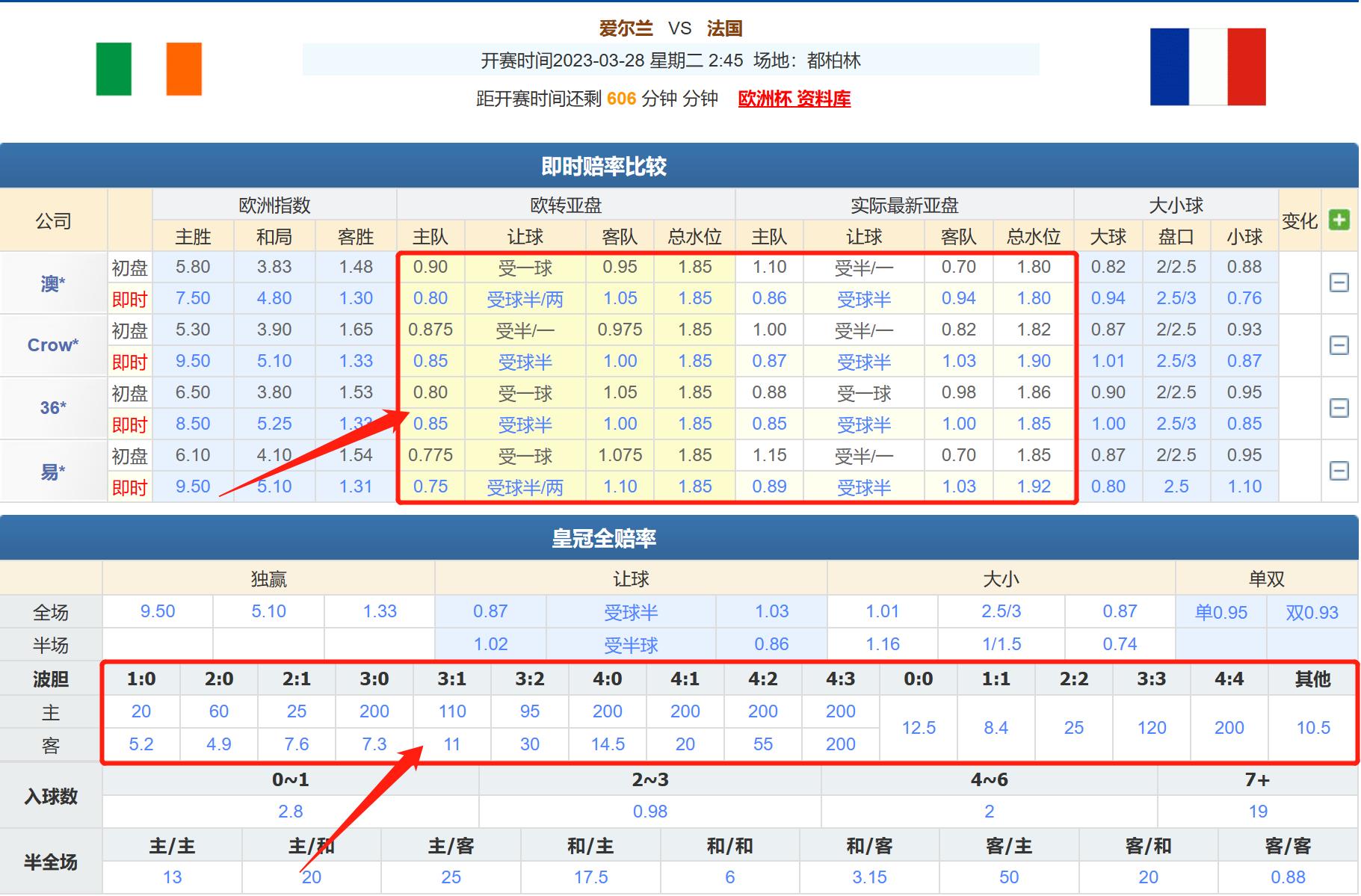1361x896 pixels.
Task: Click the 初盘 label in the Crow* row
Action: tap(129, 329)
